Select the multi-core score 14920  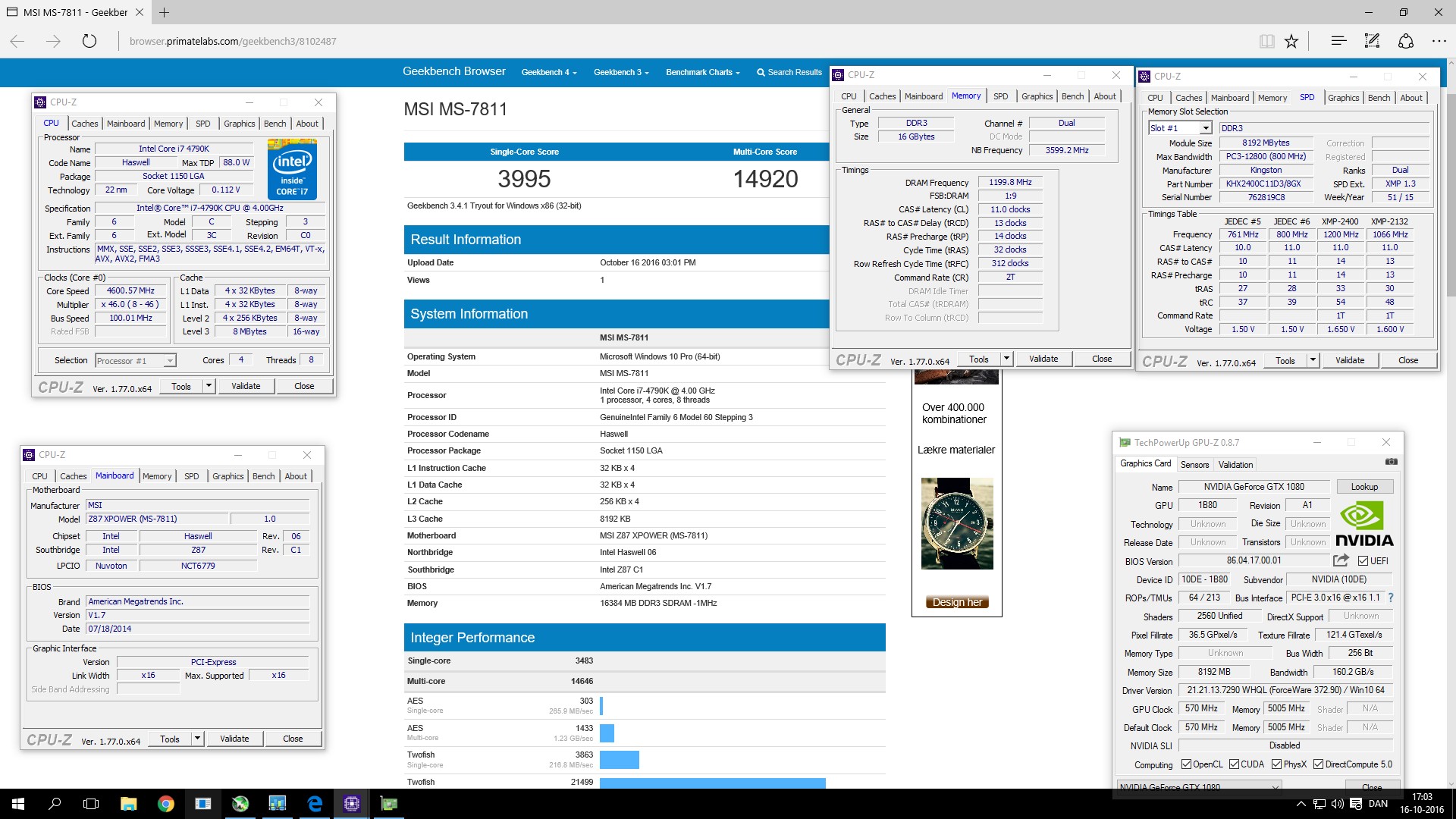pos(765,179)
